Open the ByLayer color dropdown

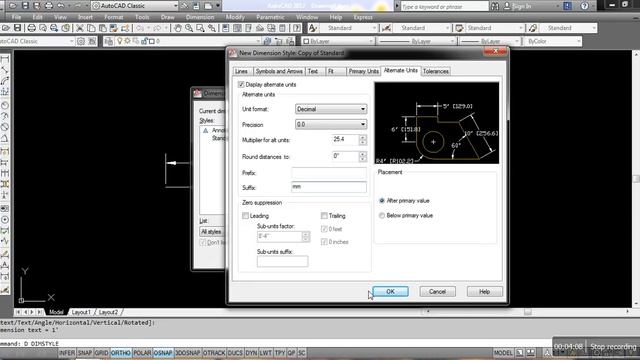[x=338, y=41]
